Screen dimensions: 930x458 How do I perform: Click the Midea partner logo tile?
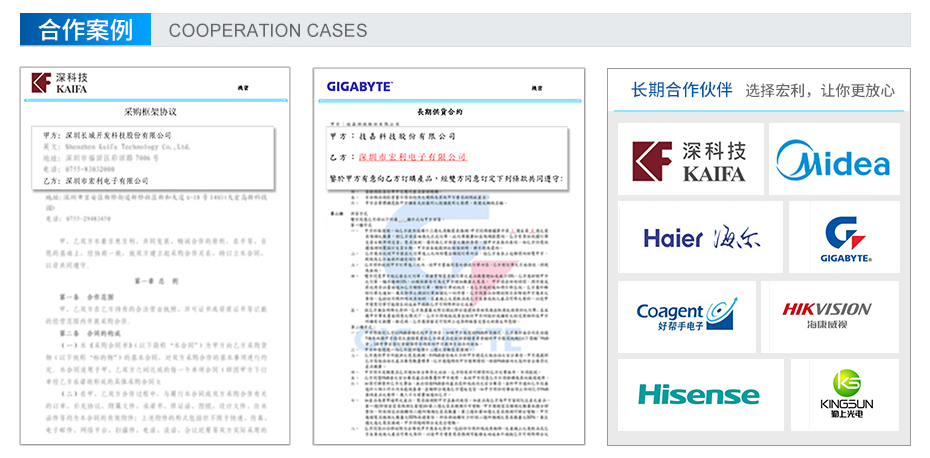click(834, 159)
